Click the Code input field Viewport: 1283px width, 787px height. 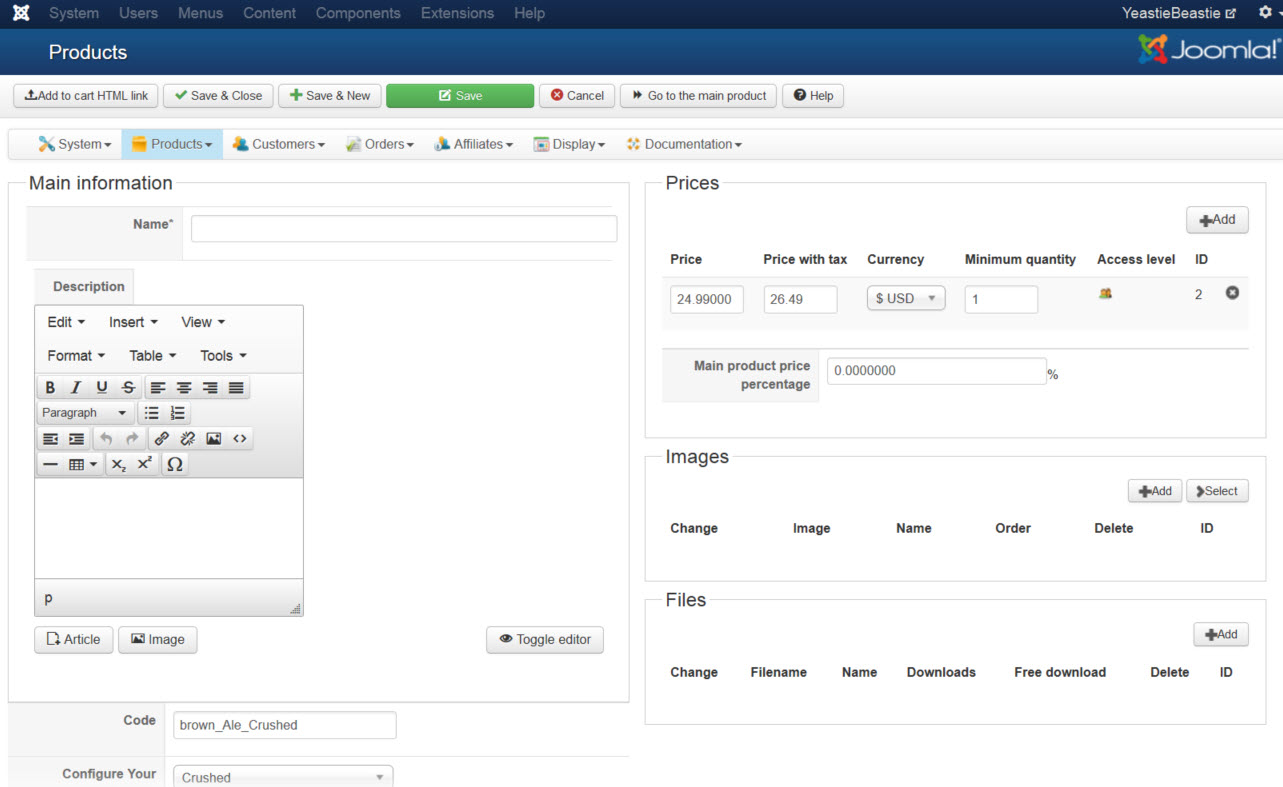(285, 725)
